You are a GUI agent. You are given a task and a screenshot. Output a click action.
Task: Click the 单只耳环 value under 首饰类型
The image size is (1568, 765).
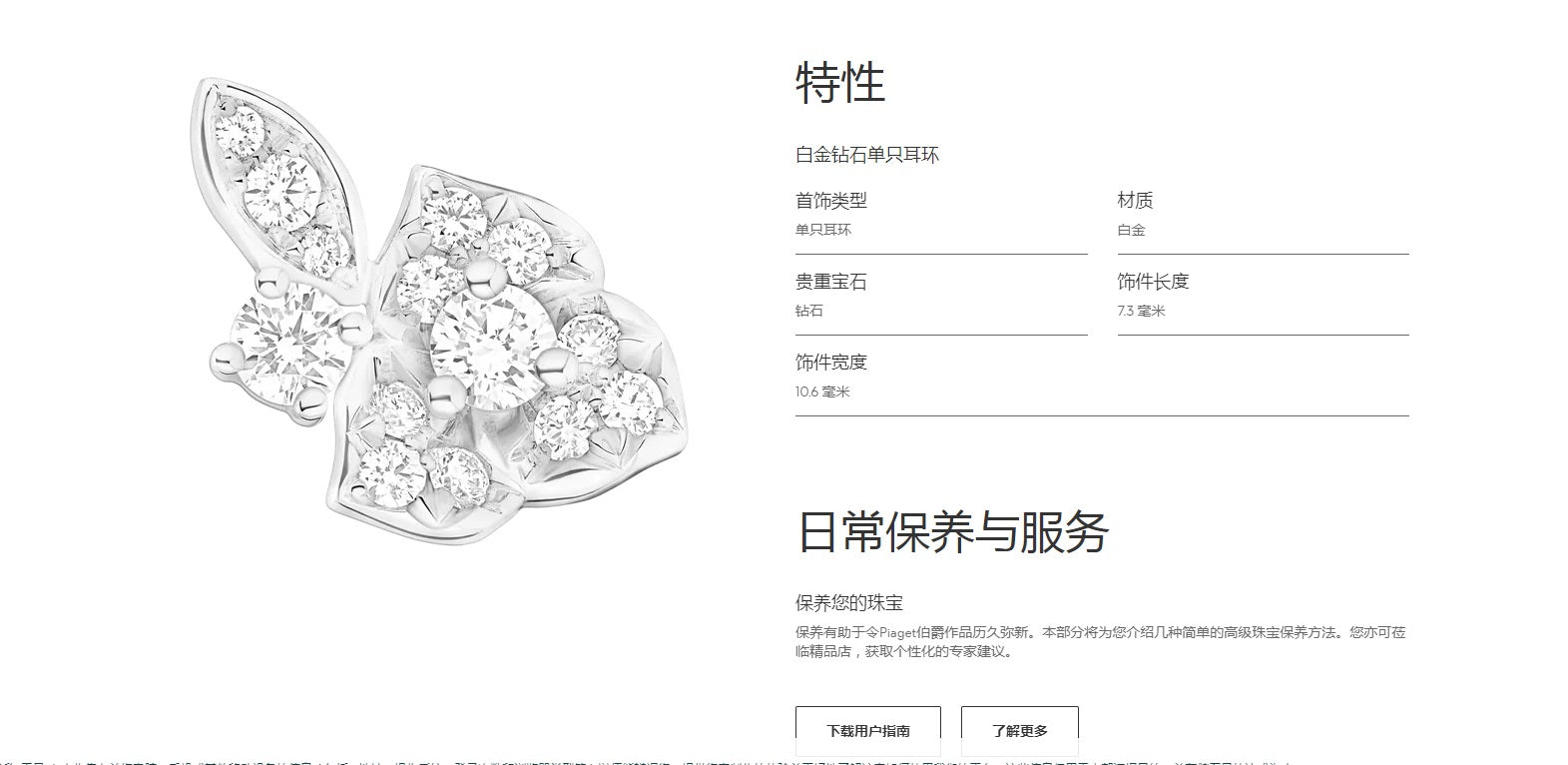pos(823,230)
